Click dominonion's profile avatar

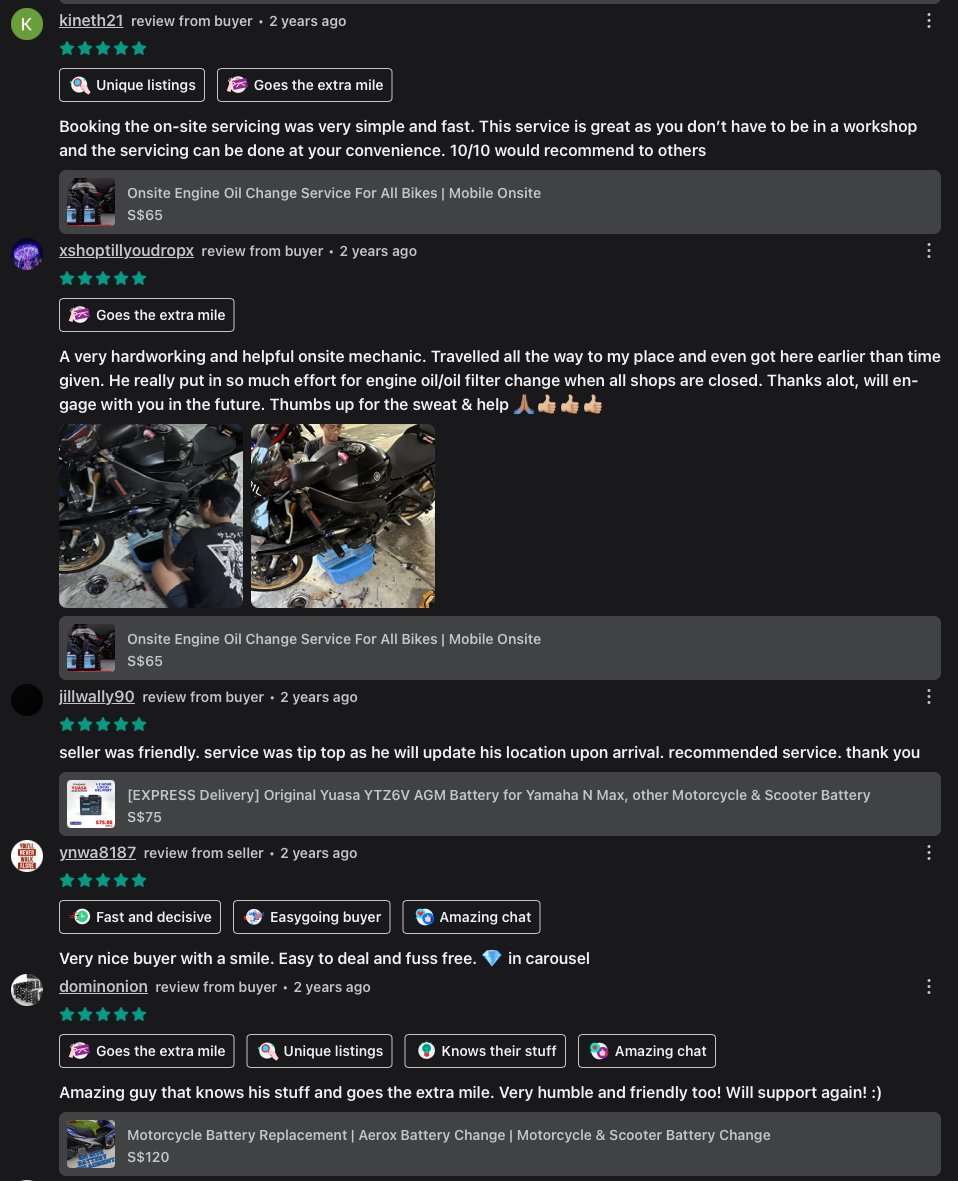click(x=26, y=990)
